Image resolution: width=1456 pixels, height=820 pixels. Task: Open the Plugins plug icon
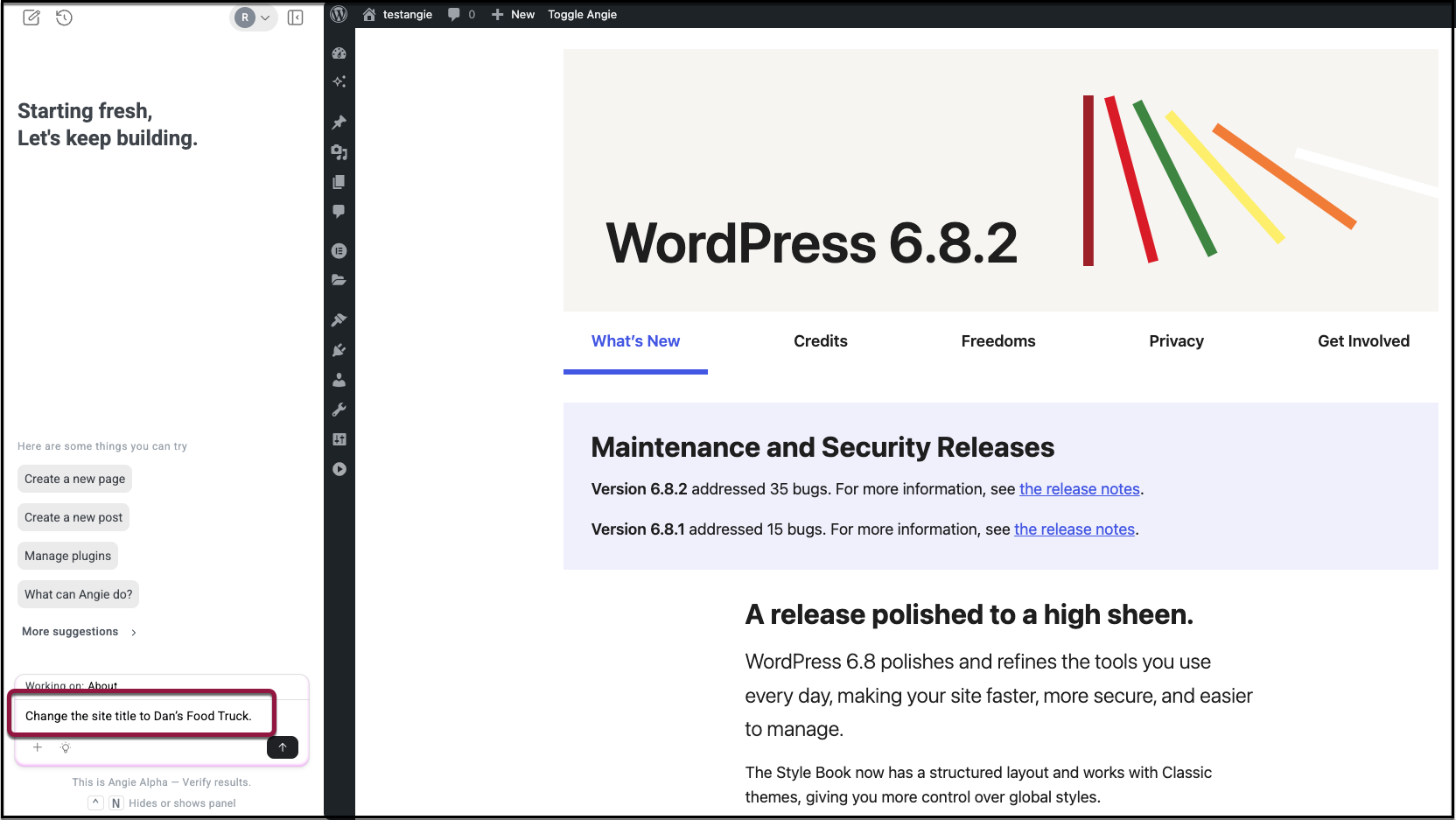(x=339, y=350)
